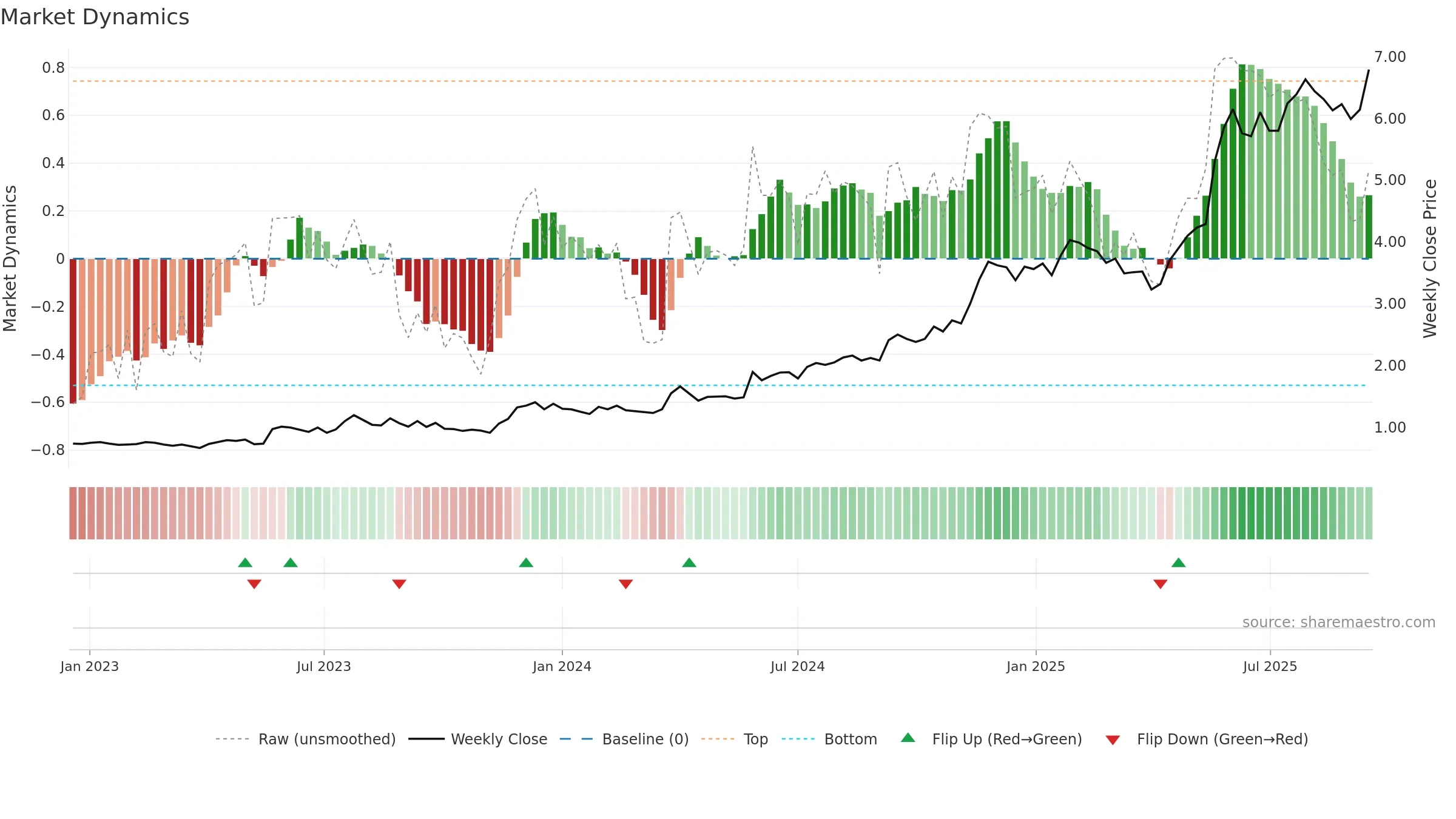Click the Weekly Close Price axis title
Image resolution: width=1456 pixels, height=819 pixels.
[1430, 258]
